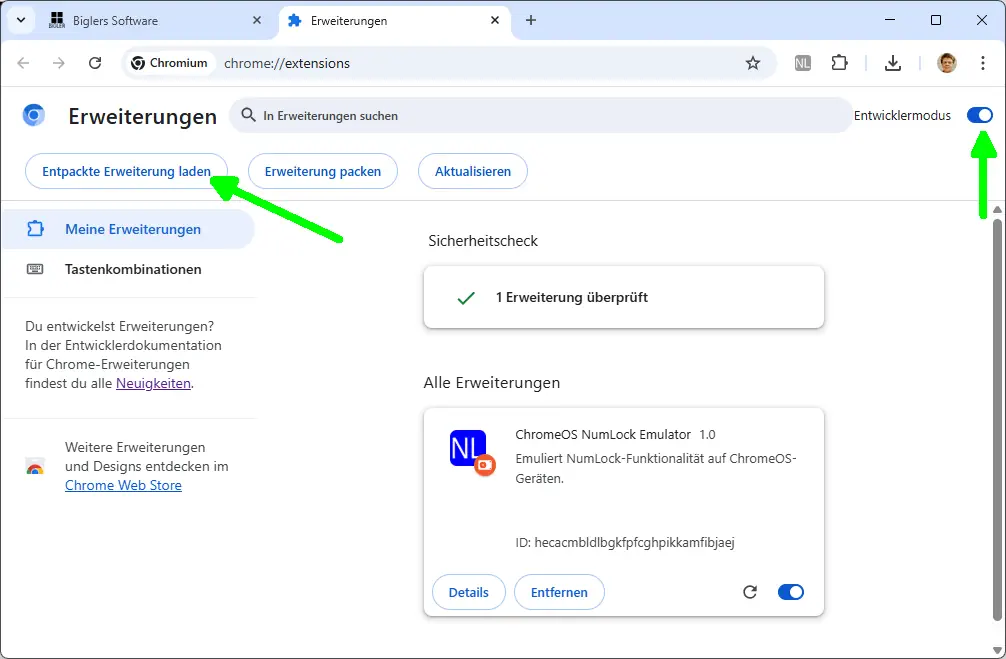Click the user profile avatar
This screenshot has height=659, width=1006.
point(946,63)
